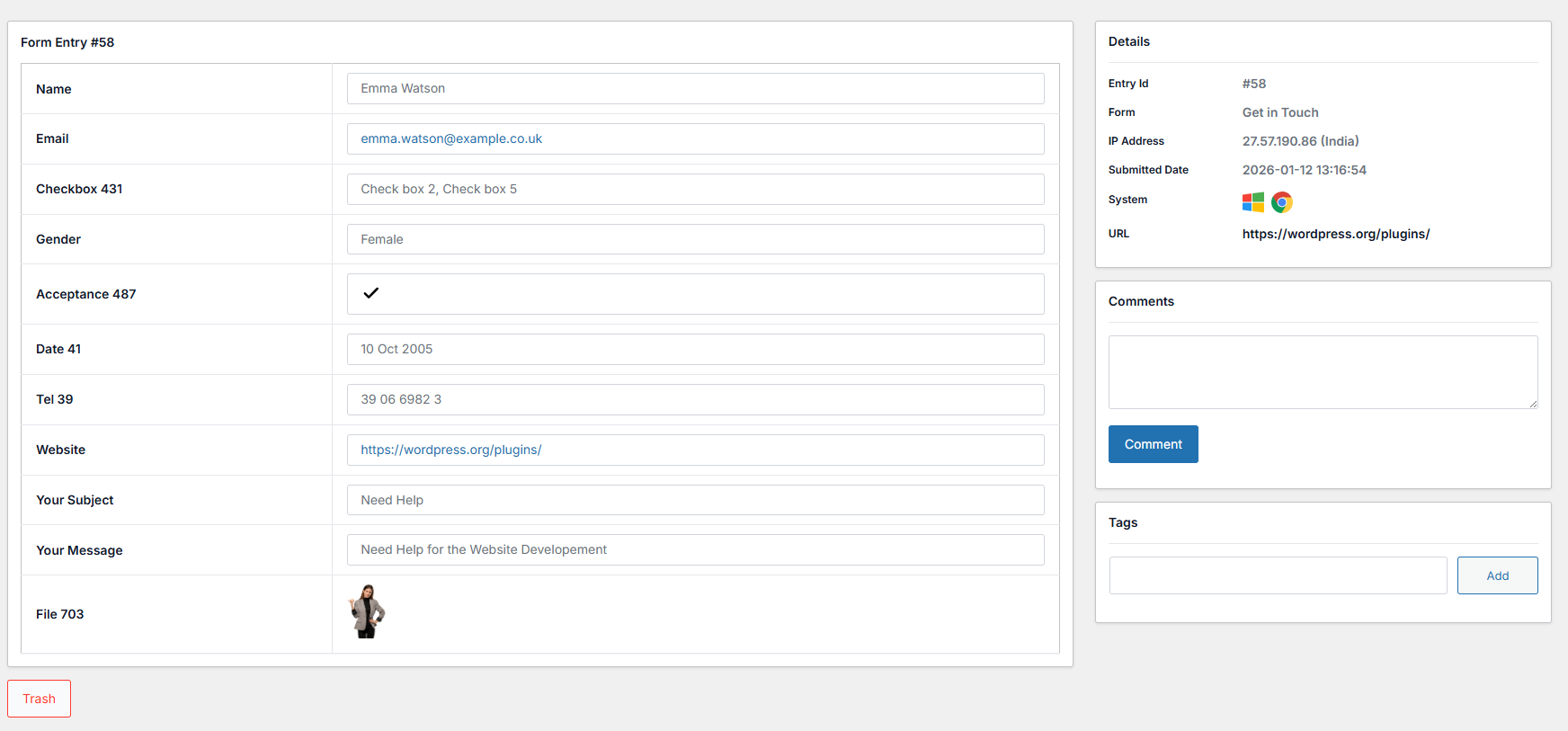Click the Name field showing Emma Watson
Image resolution: width=1568 pixels, height=731 pixels.
click(x=695, y=88)
